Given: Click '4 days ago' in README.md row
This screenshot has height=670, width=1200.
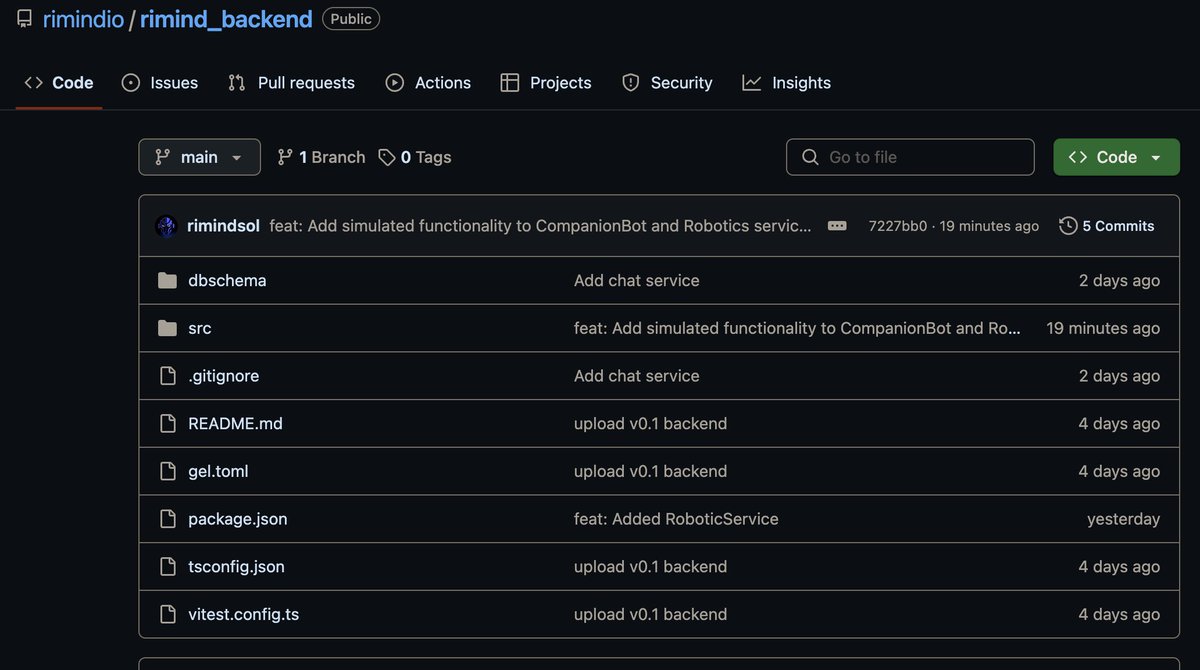Looking at the screenshot, I should (x=1120, y=423).
